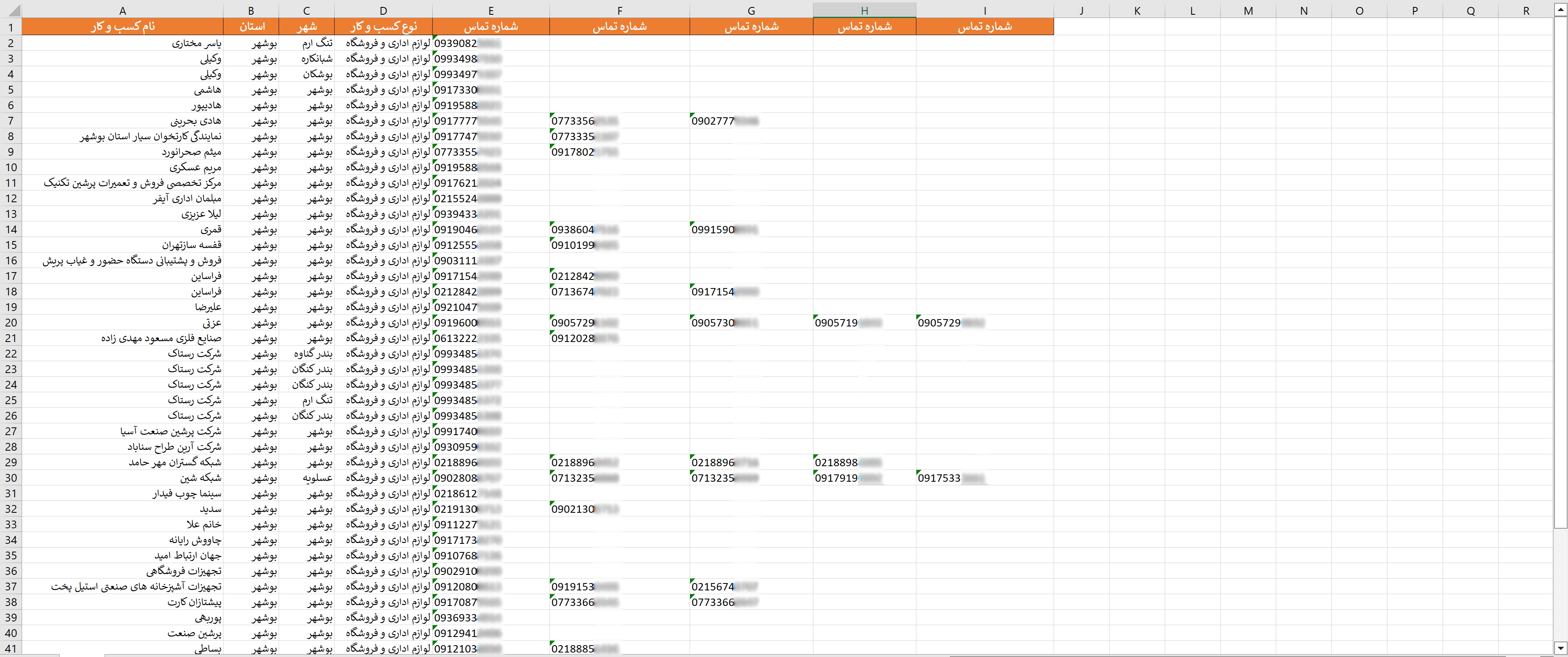Select row 41 header number
1568x657 pixels.
tap(11, 648)
